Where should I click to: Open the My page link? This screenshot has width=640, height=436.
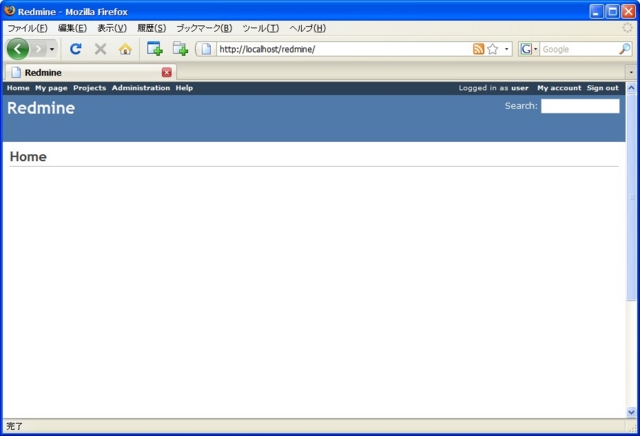click(x=51, y=88)
